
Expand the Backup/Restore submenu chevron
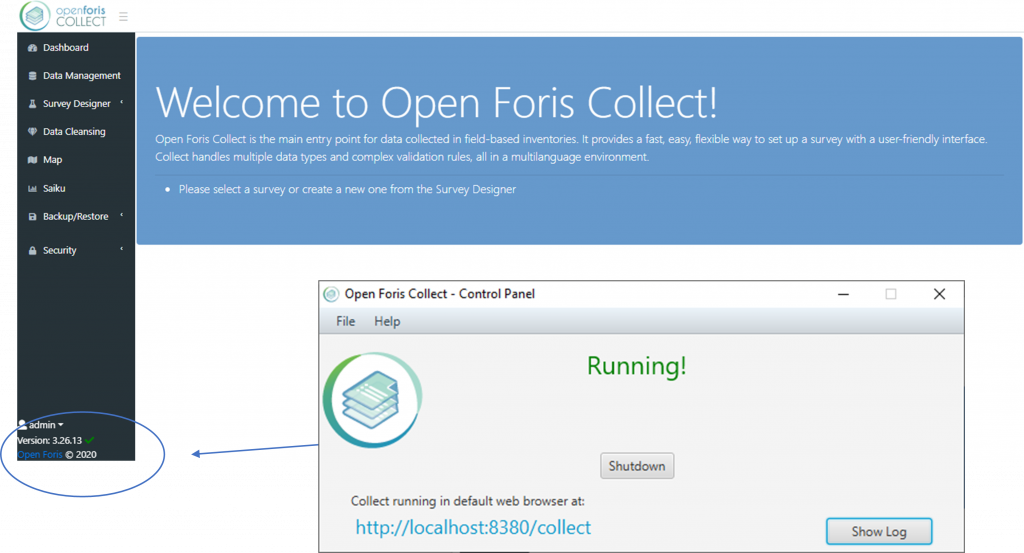(x=121, y=215)
